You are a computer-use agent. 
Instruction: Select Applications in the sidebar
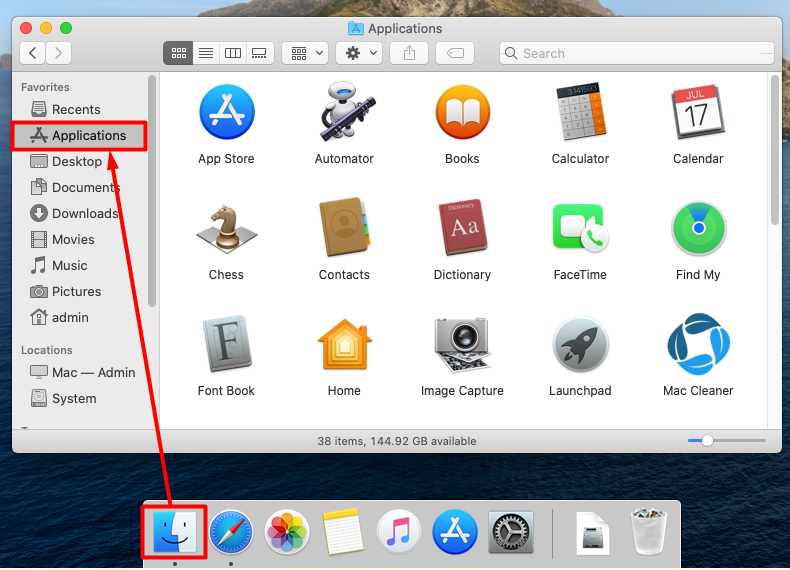click(x=80, y=136)
